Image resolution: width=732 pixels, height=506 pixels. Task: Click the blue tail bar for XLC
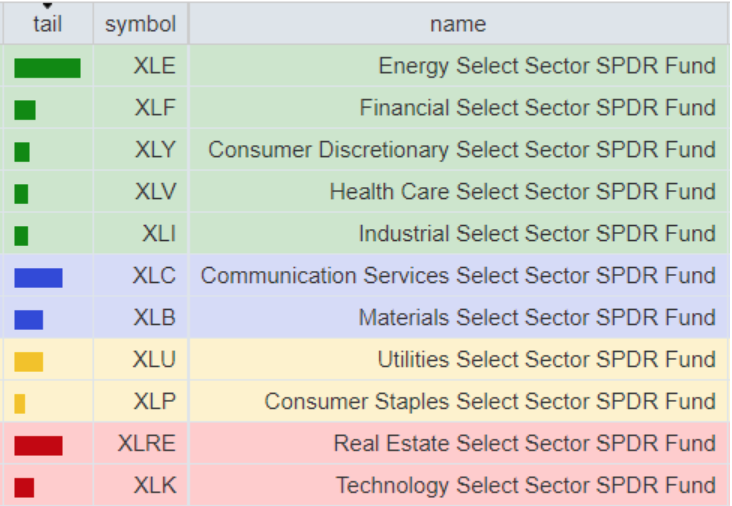38,278
